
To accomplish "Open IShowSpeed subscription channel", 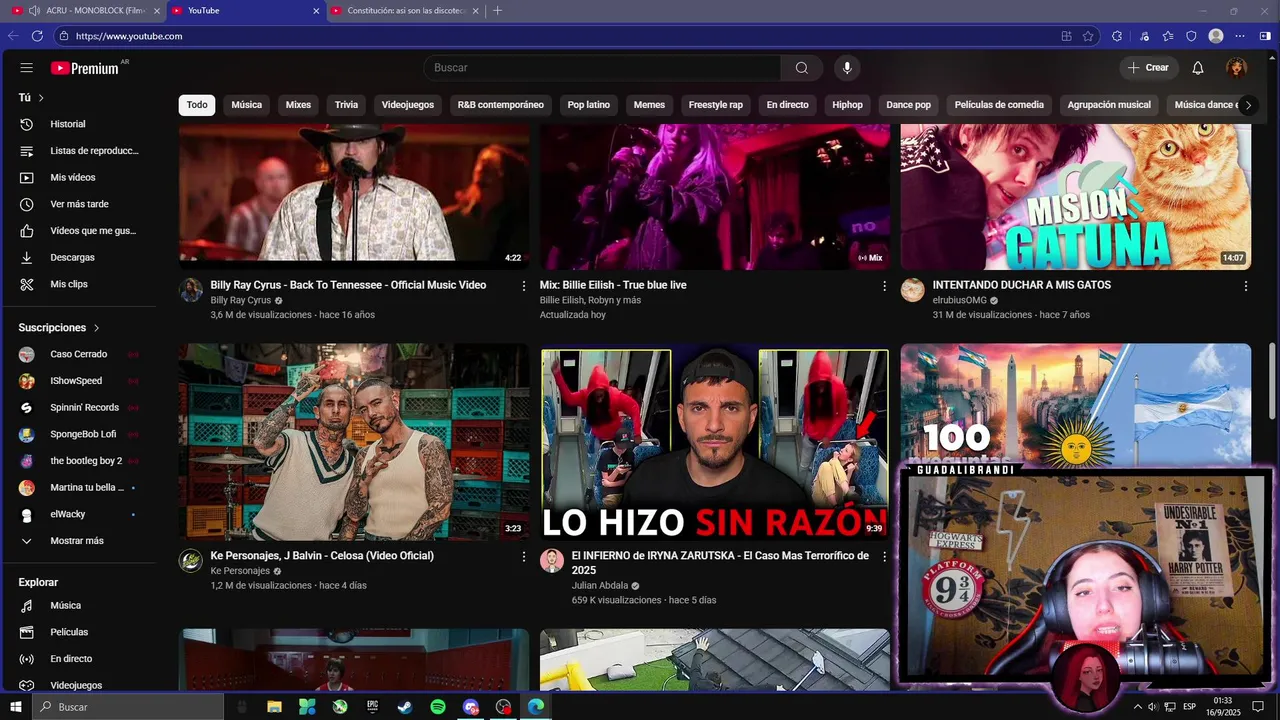I will [x=78, y=381].
